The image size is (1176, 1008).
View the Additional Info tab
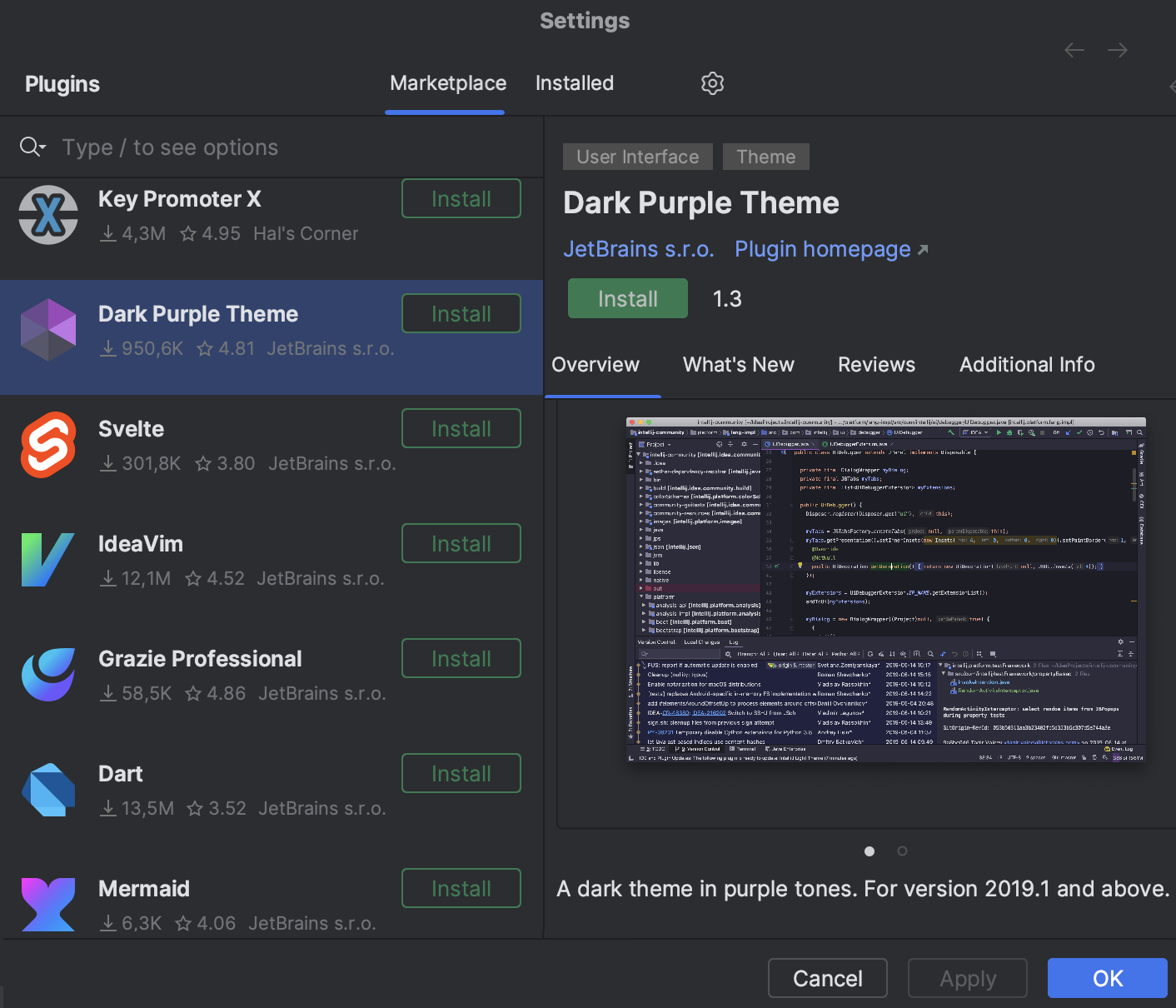tap(1026, 364)
